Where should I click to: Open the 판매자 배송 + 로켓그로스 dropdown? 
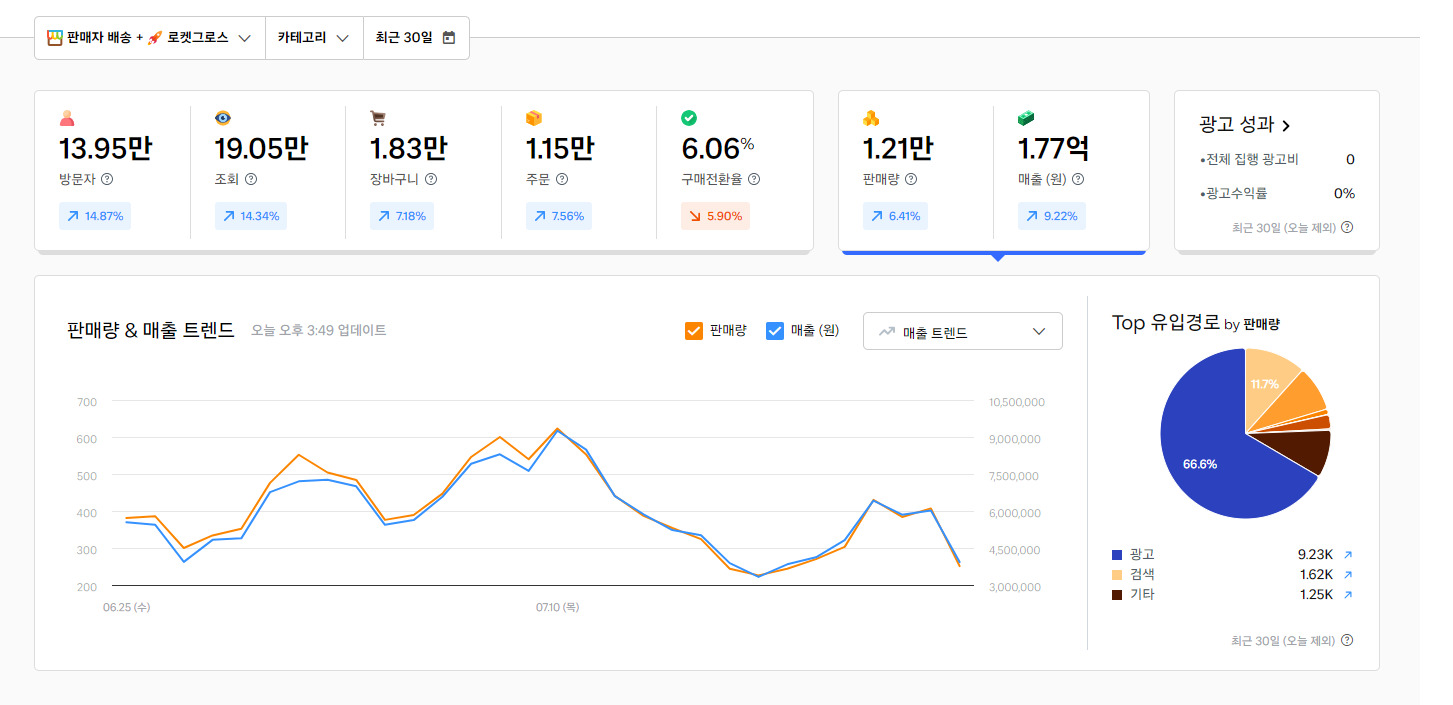[149, 38]
